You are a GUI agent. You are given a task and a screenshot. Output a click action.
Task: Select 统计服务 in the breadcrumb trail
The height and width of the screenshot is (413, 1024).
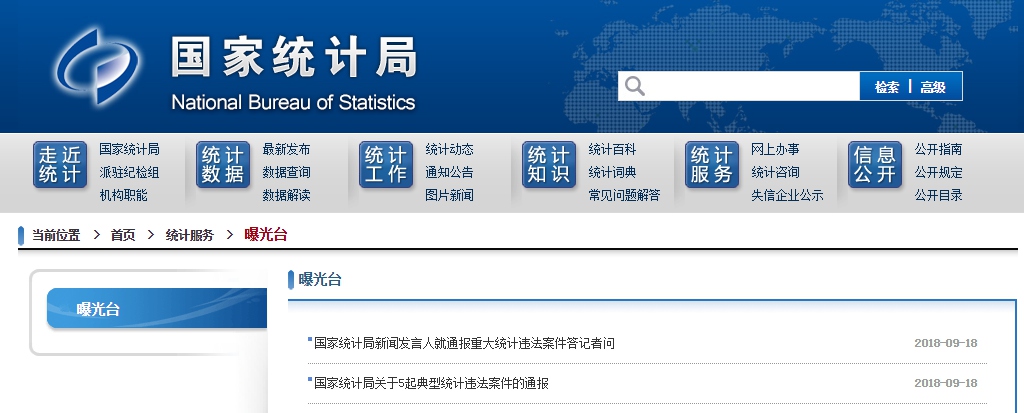coord(190,235)
